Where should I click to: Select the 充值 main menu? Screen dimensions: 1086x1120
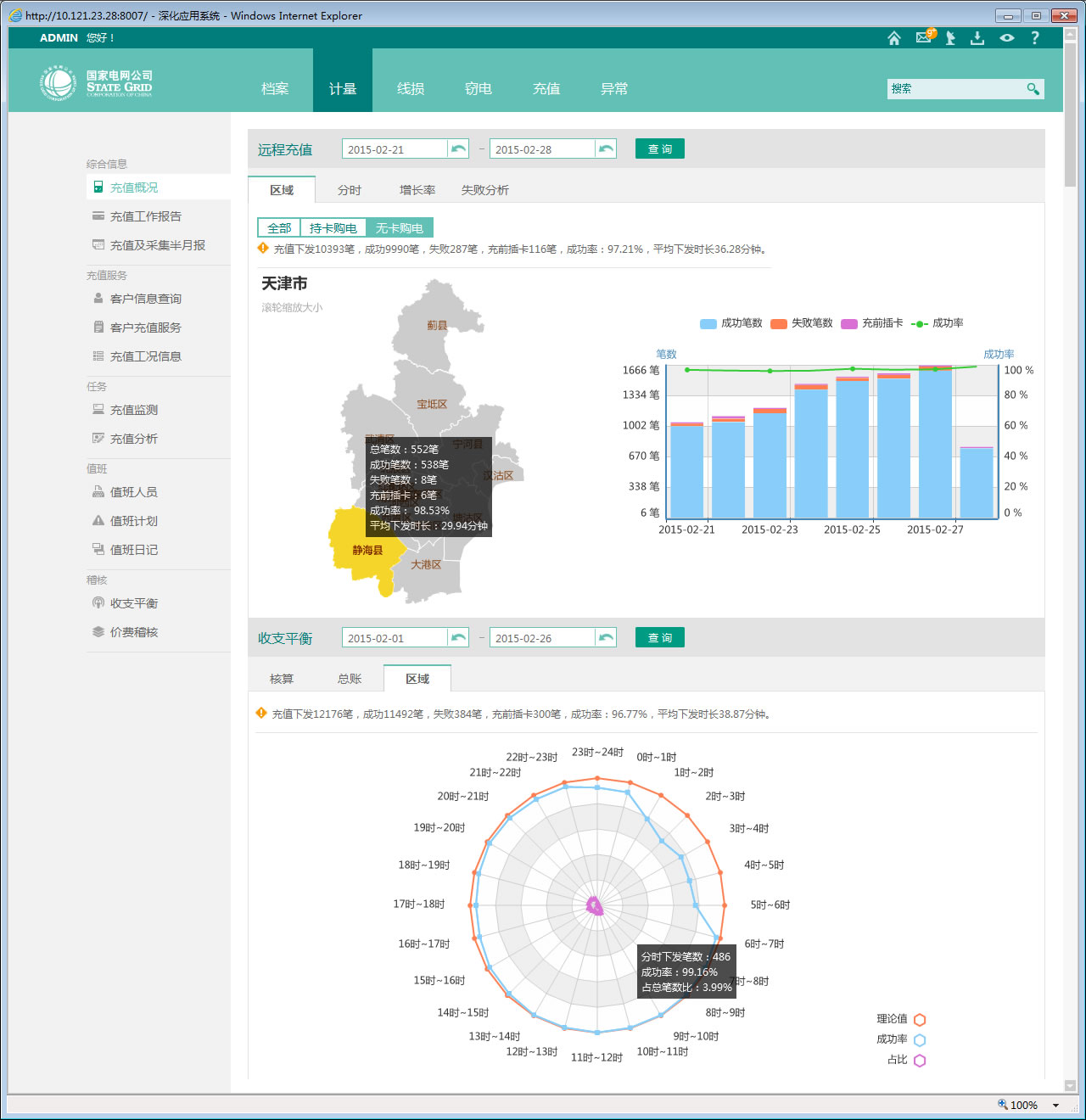coord(546,88)
